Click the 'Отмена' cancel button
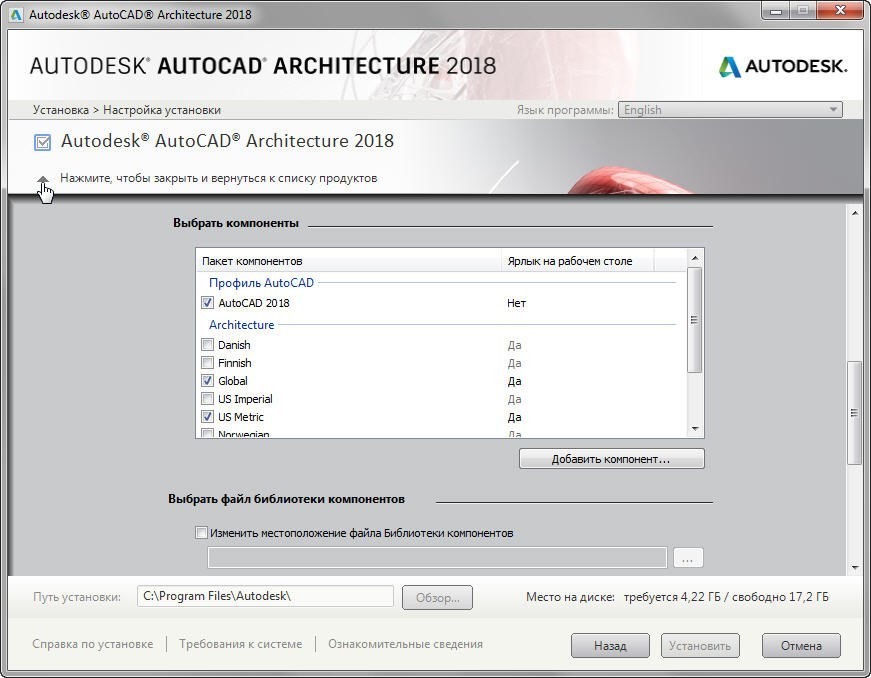Screen dimensions: 871x678 [x=801, y=646]
